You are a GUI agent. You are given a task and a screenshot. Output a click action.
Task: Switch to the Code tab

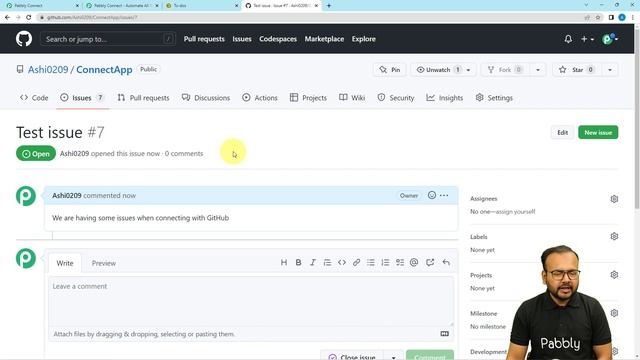tap(34, 98)
